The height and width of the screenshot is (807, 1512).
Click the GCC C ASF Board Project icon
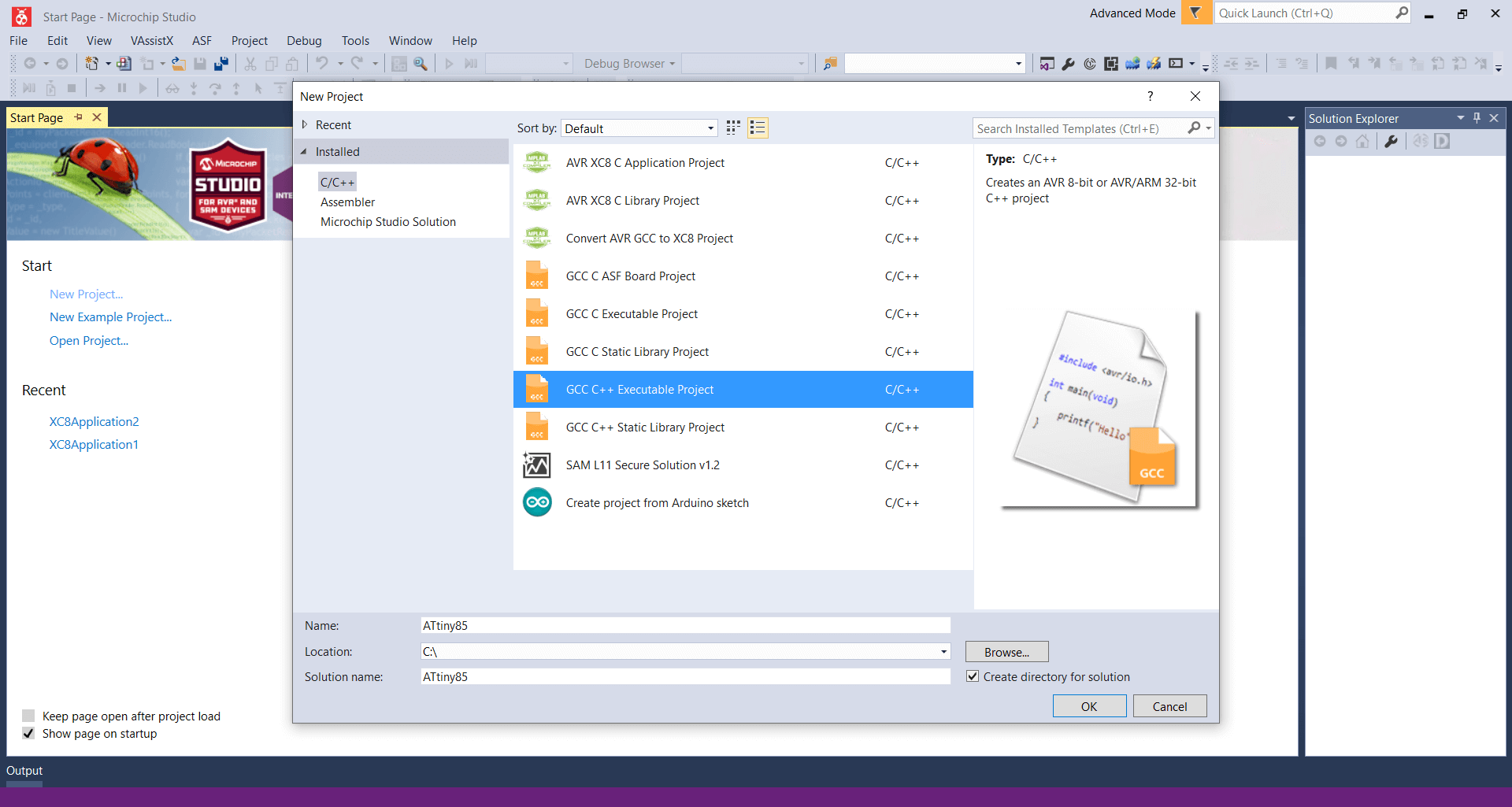tap(537, 276)
